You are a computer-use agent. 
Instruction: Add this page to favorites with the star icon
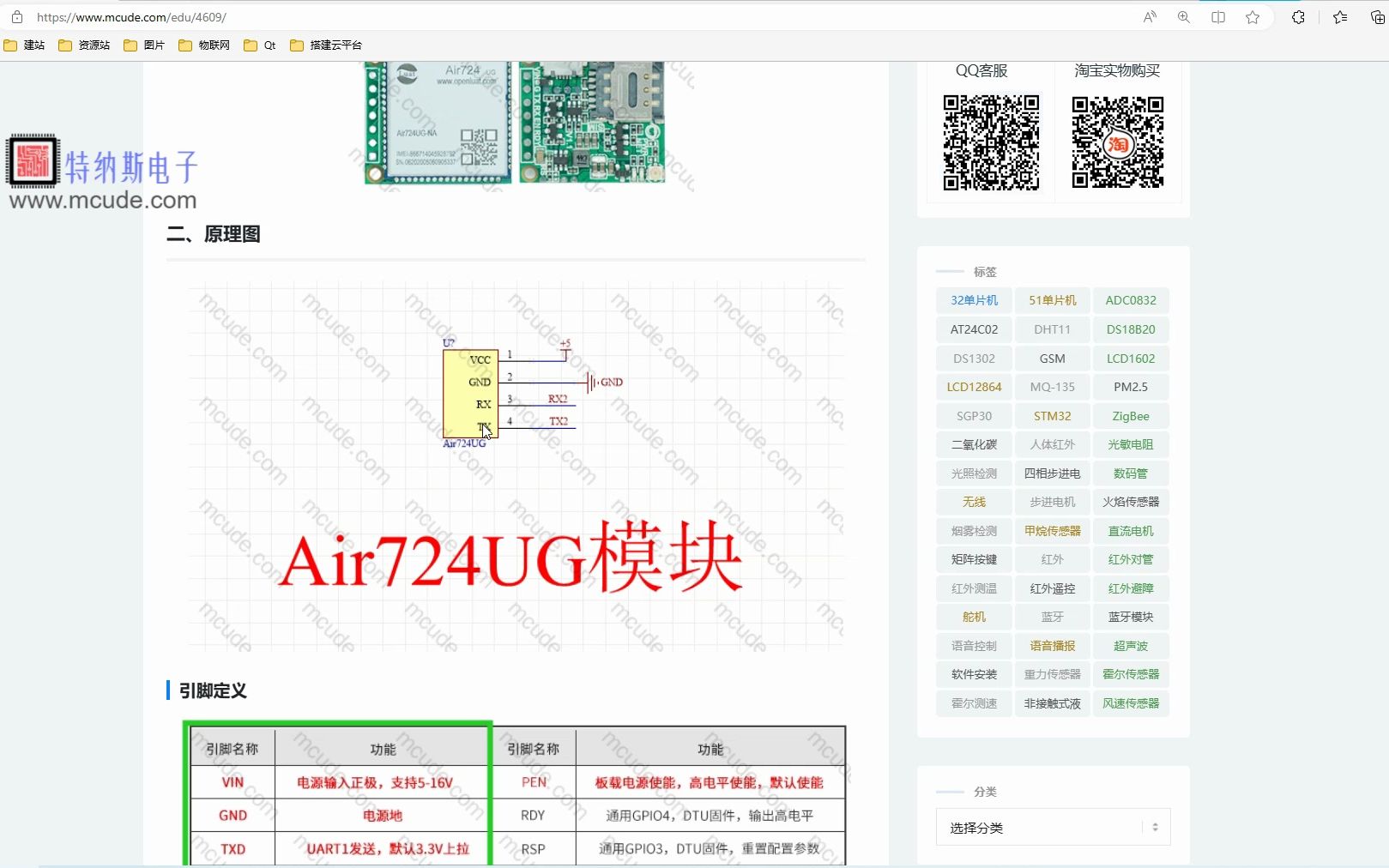click(1253, 17)
